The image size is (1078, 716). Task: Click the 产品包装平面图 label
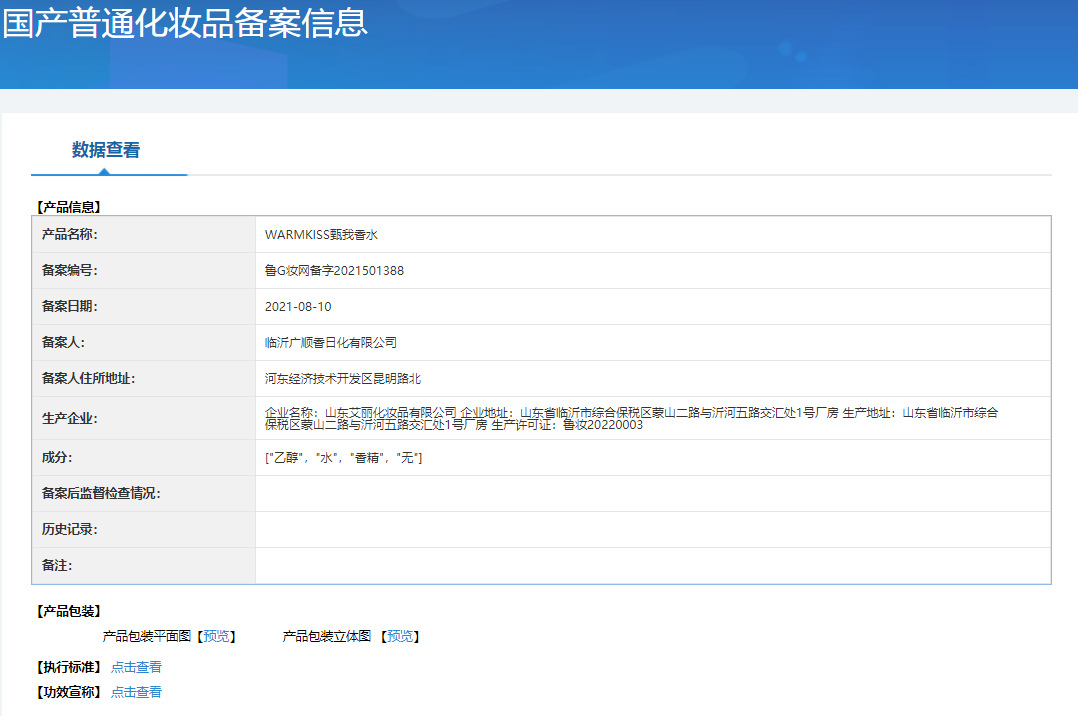(146, 636)
